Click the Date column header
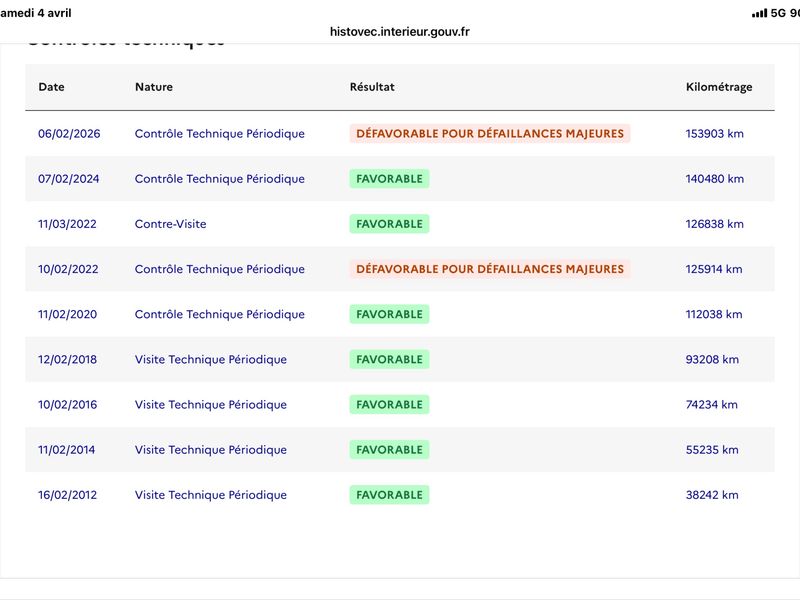 pos(51,87)
